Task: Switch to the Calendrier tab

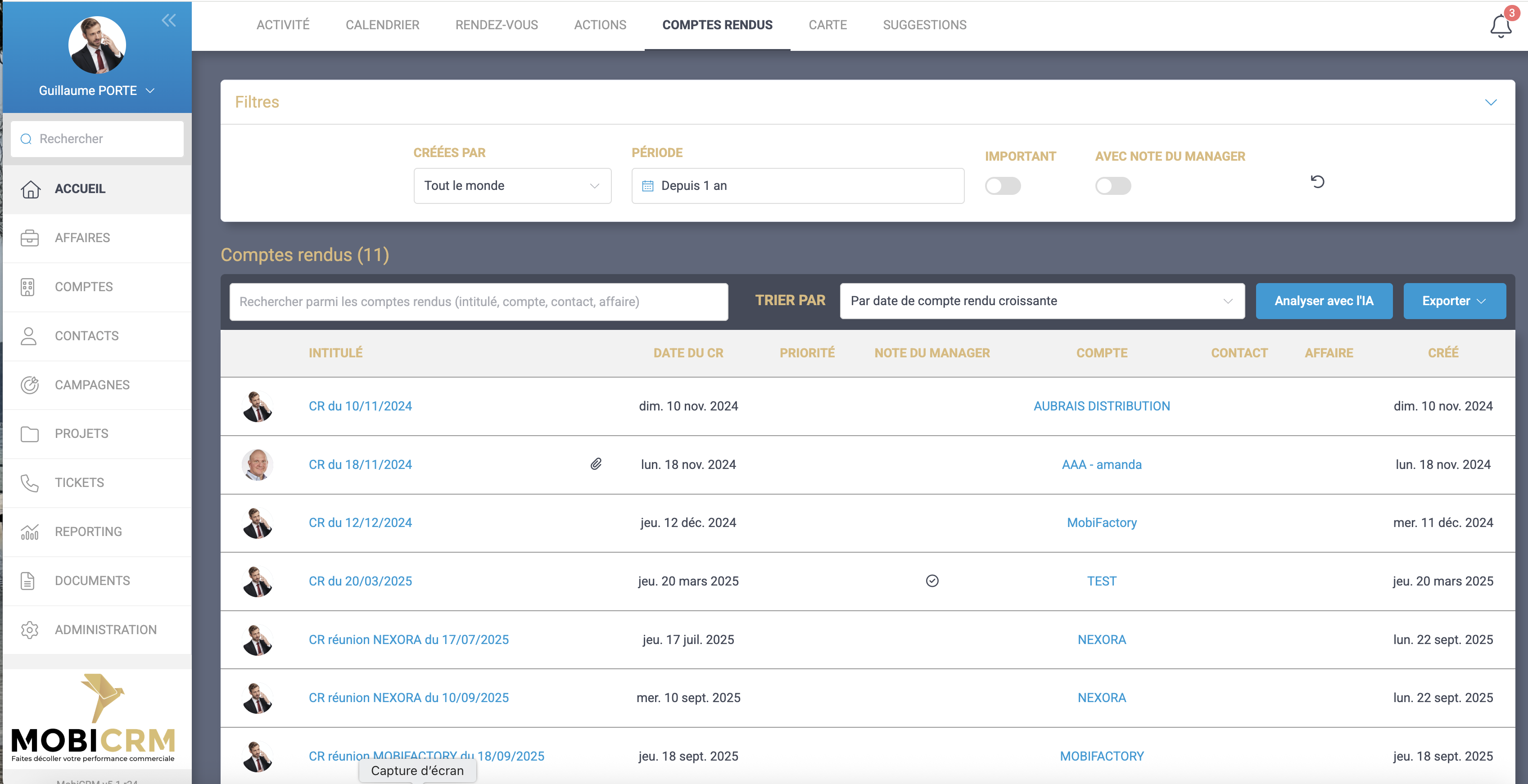Action: point(382,25)
